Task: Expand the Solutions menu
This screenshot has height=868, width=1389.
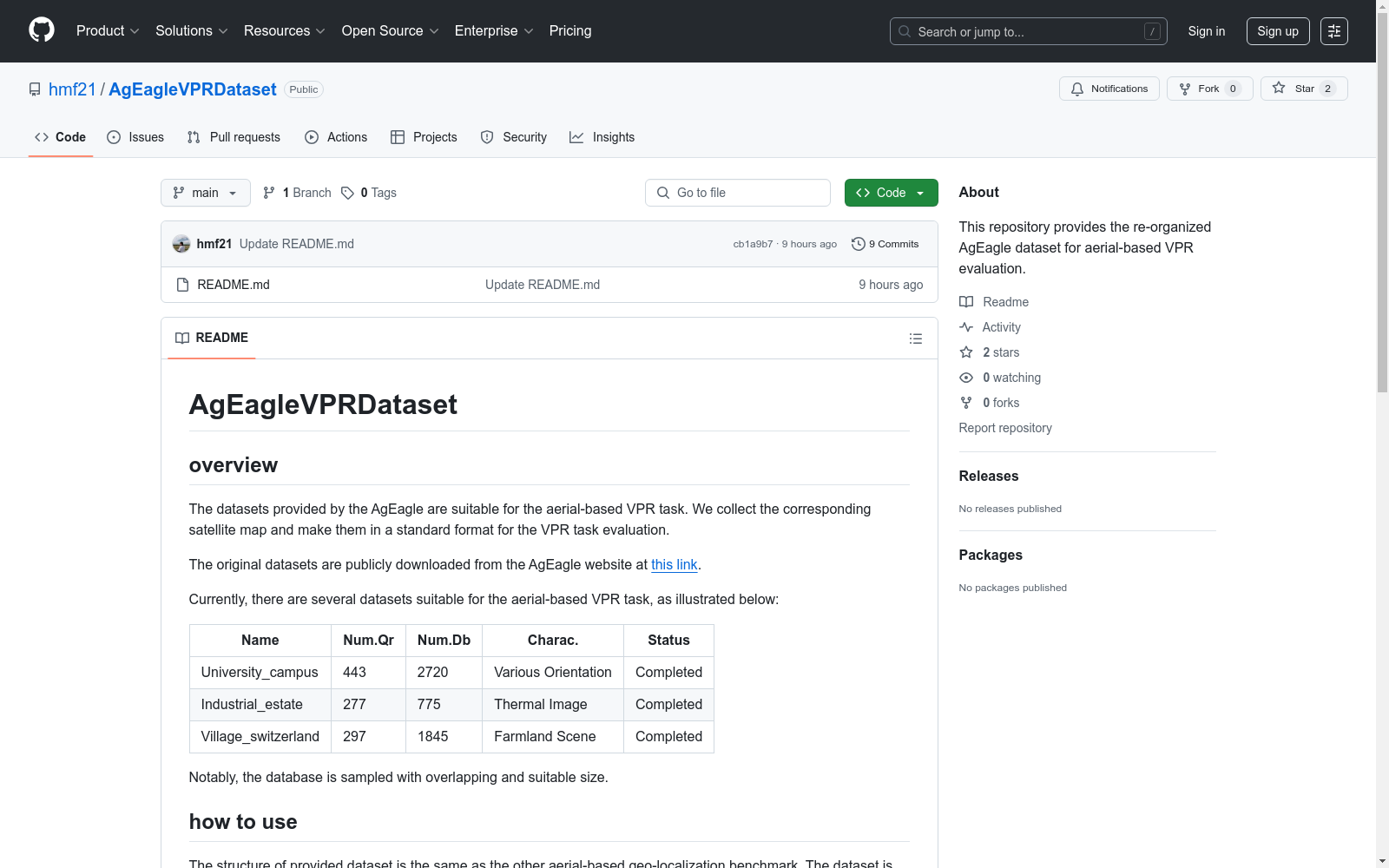Action: (192, 30)
